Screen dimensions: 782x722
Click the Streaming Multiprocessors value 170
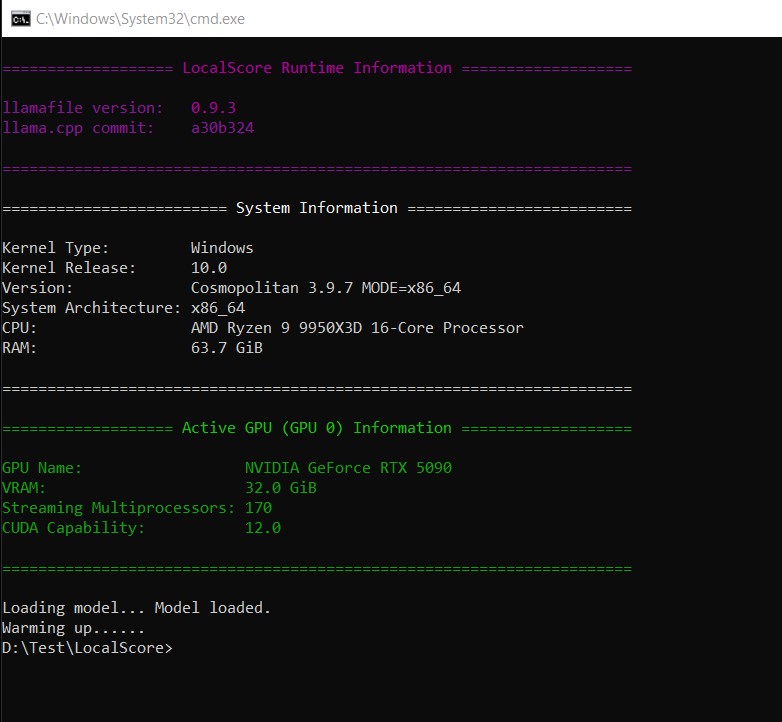258,508
